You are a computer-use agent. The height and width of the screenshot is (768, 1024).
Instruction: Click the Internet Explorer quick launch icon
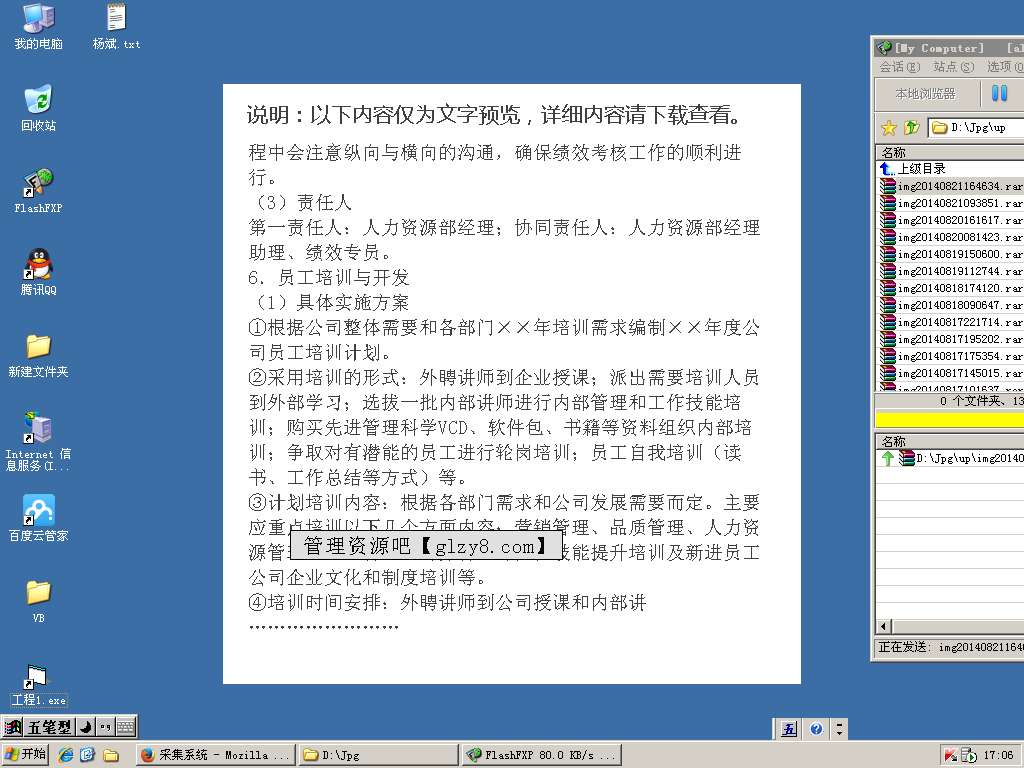point(66,755)
